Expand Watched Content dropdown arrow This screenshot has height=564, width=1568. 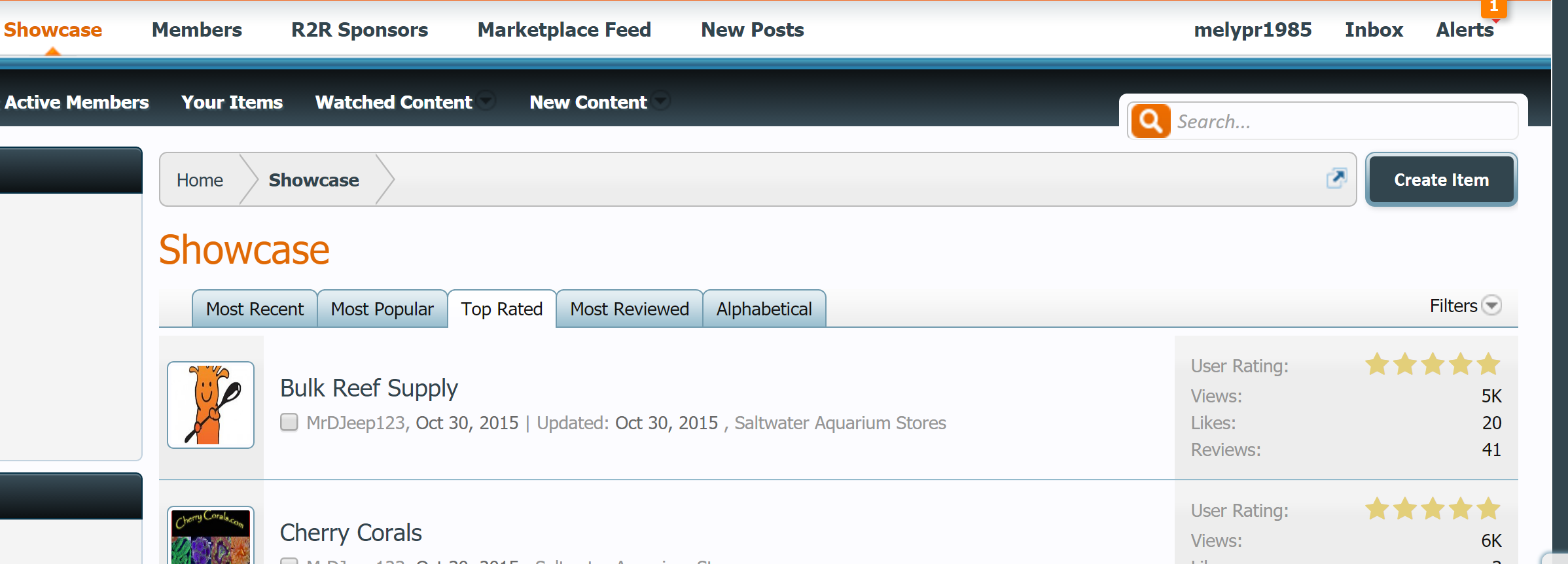coord(486,101)
